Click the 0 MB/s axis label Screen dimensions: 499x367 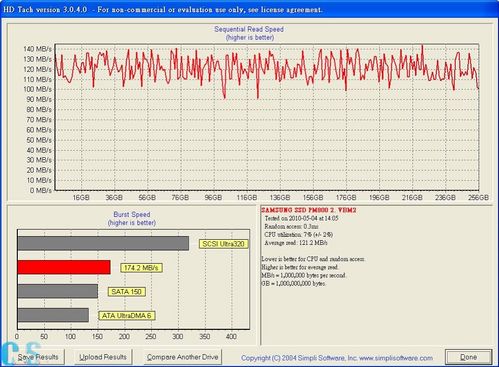(41, 191)
